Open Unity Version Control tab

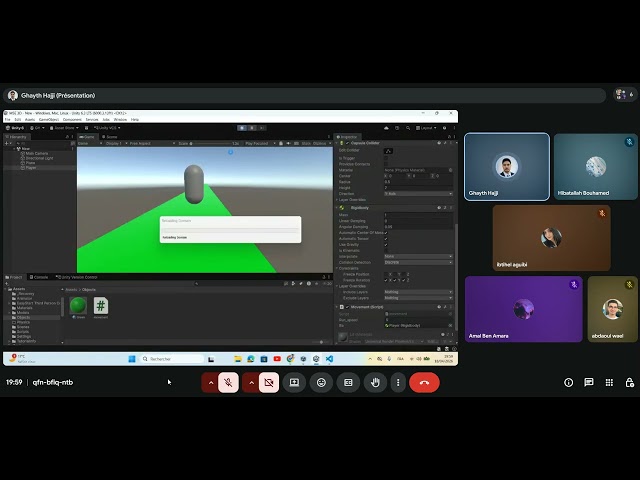coord(77,277)
